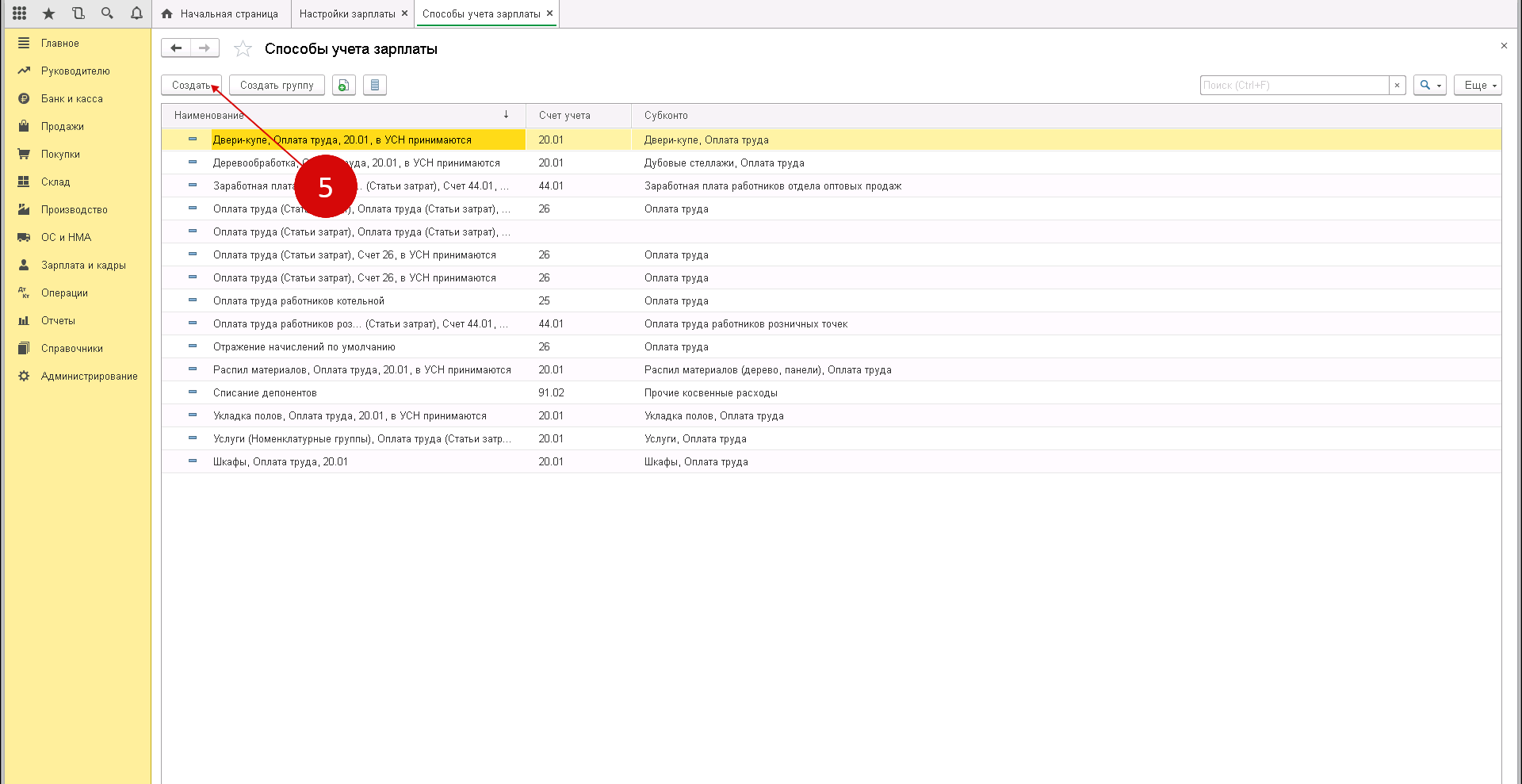Sort by the Наименование column header
This screenshot has height=784, width=1522.
pyautogui.click(x=209, y=116)
